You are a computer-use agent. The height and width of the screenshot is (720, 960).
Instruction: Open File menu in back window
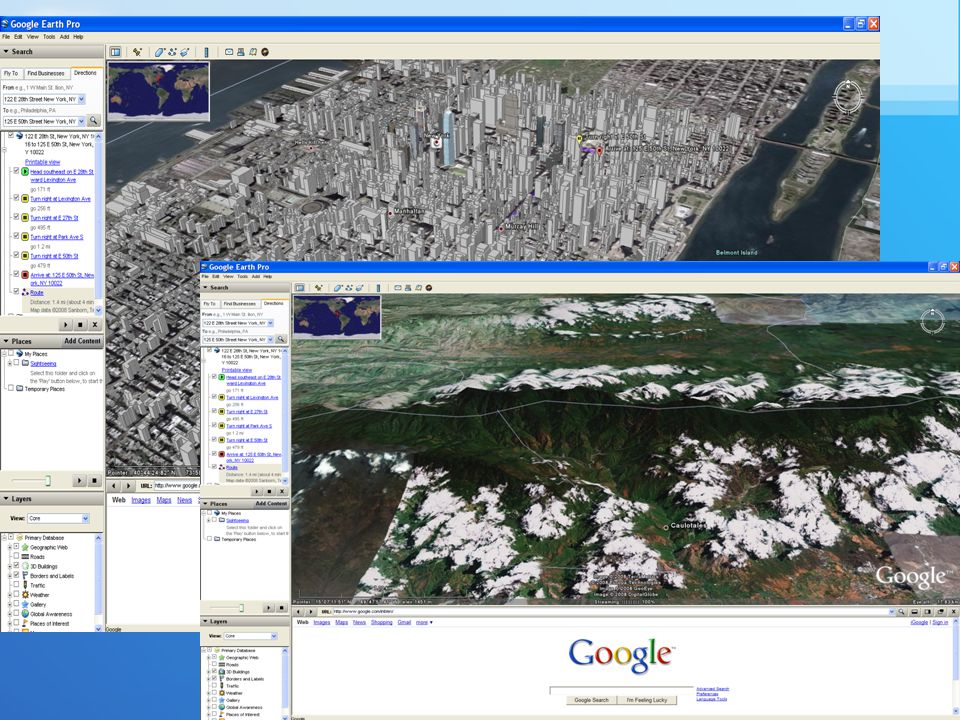point(6,37)
